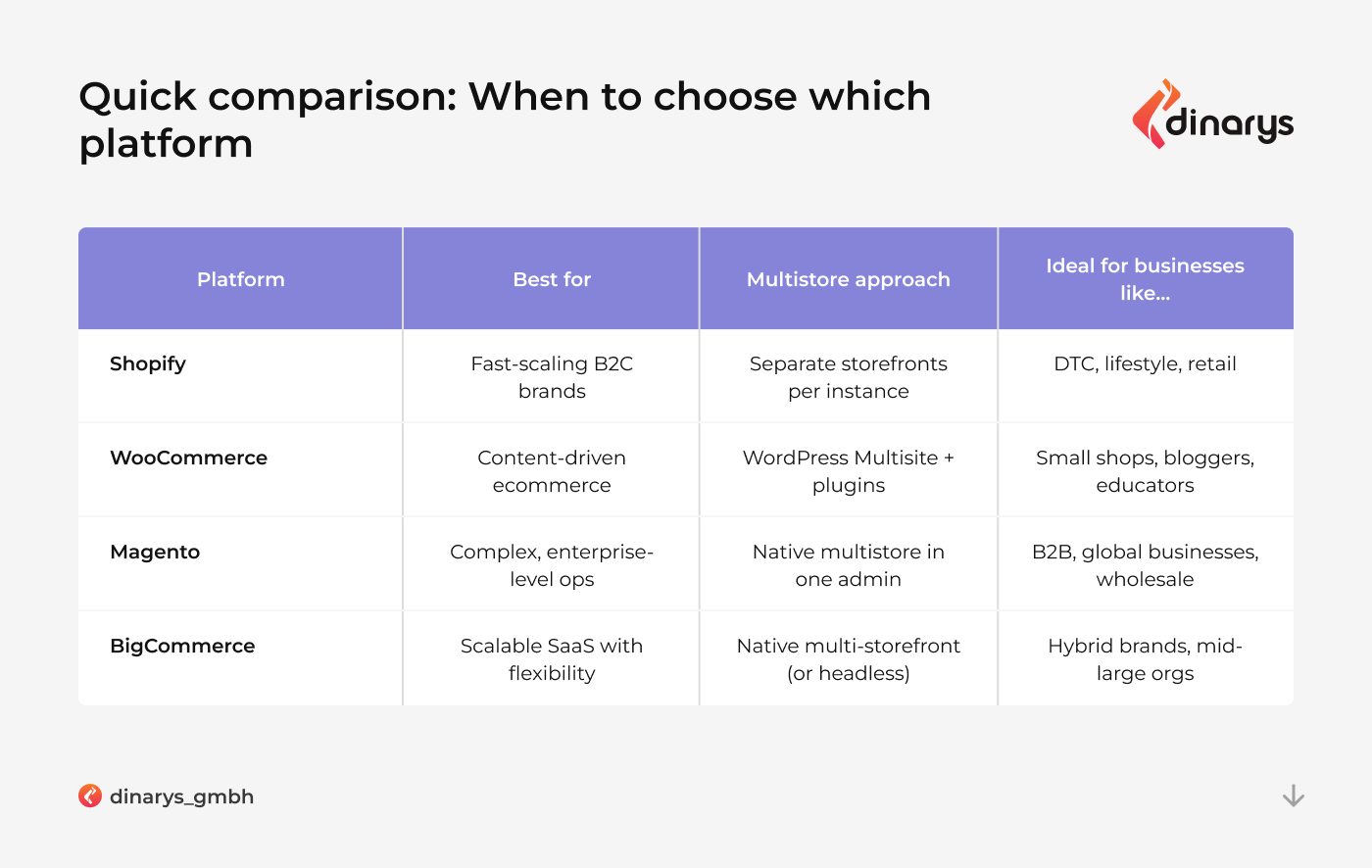The image size is (1372, 868).
Task: Select the B2B, global businesses, wholesale cell
Action: 1145,565
